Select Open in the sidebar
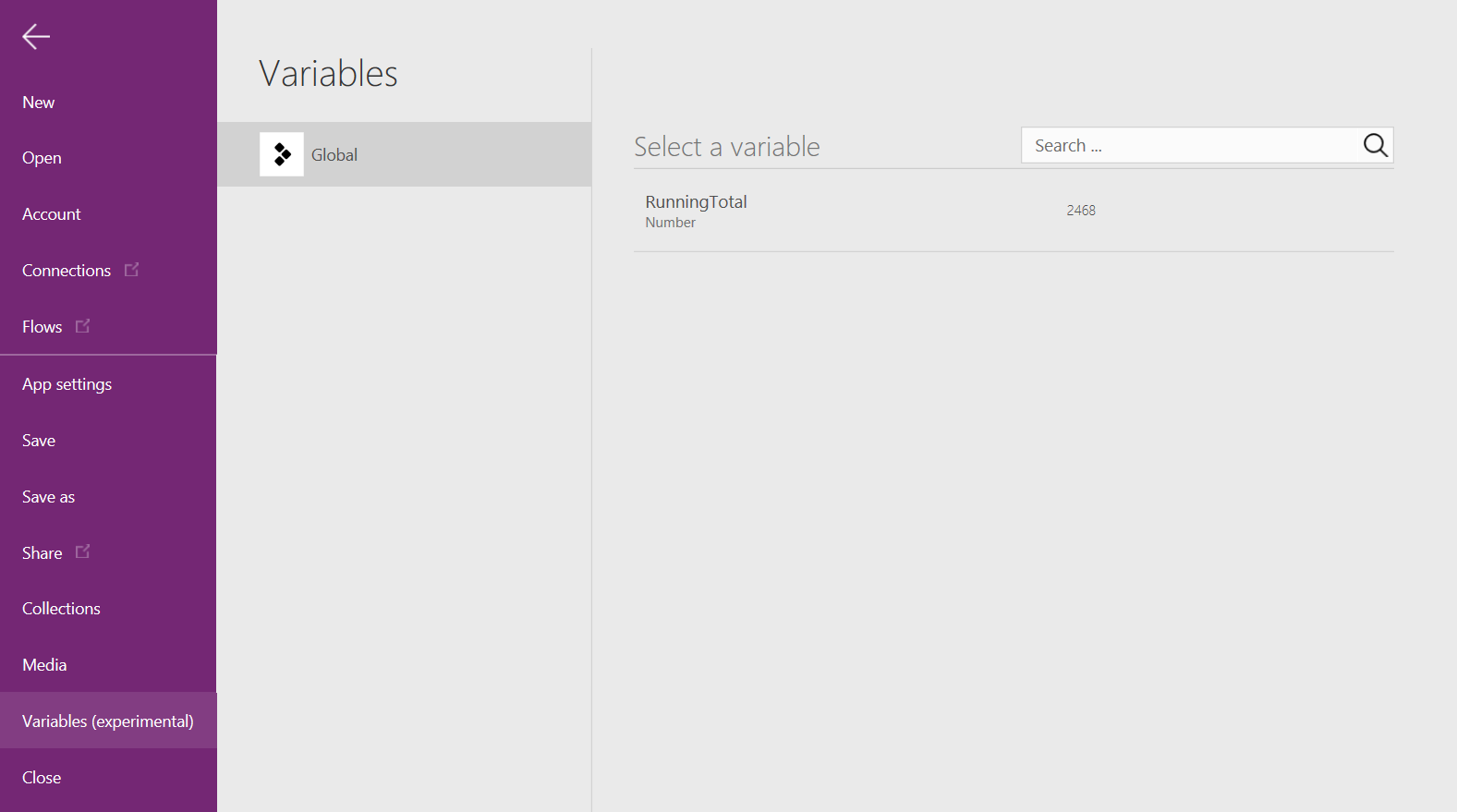 coord(42,158)
